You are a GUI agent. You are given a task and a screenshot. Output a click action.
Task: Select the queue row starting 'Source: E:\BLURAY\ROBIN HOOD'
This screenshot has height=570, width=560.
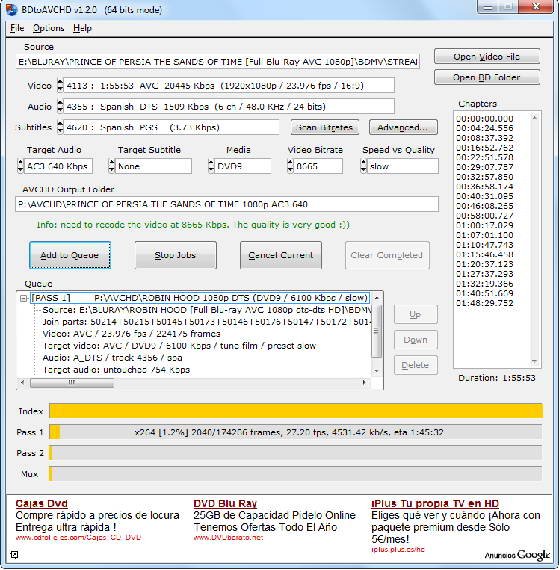click(x=207, y=310)
